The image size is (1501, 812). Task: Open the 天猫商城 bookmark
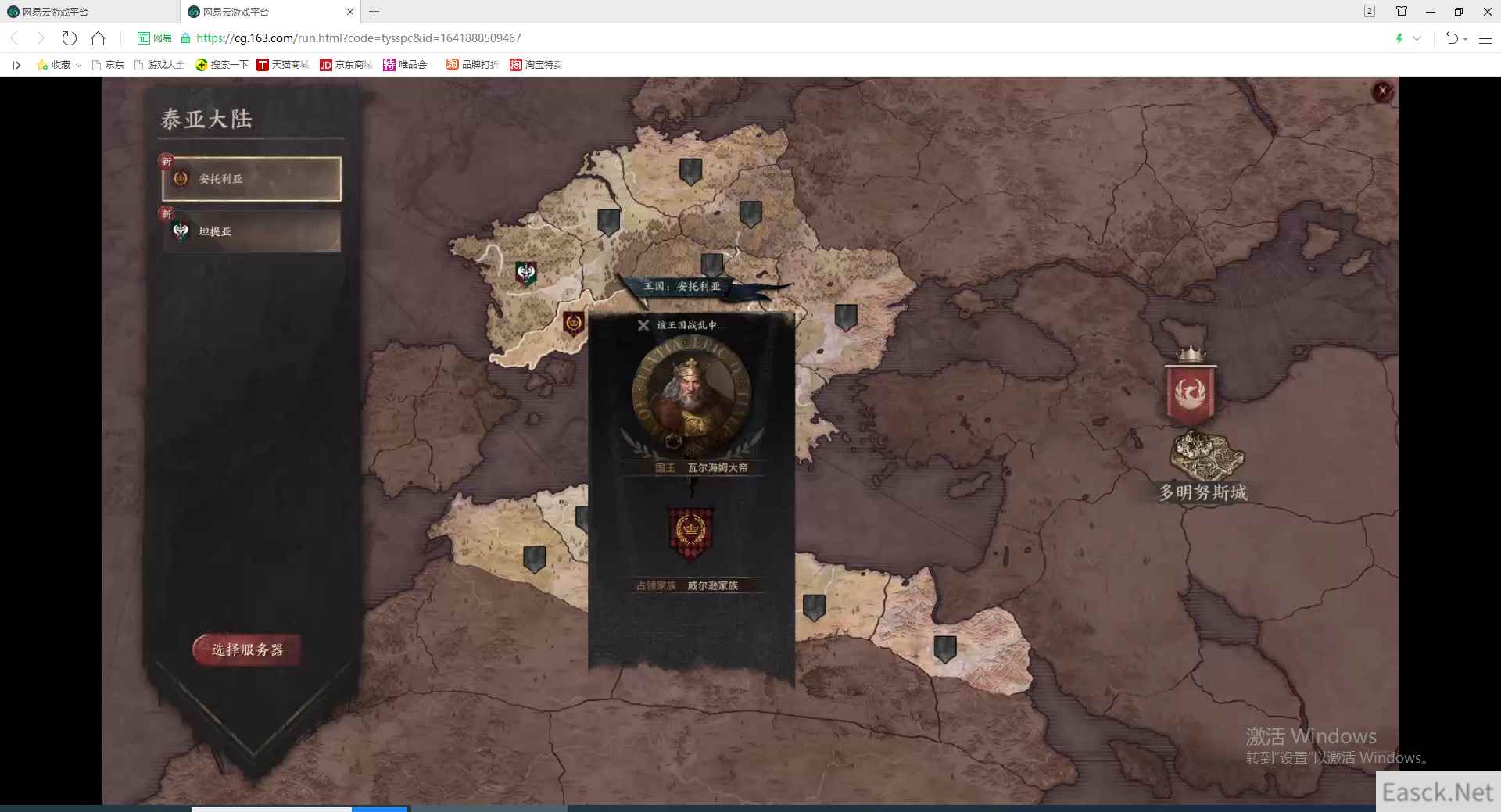click(283, 65)
